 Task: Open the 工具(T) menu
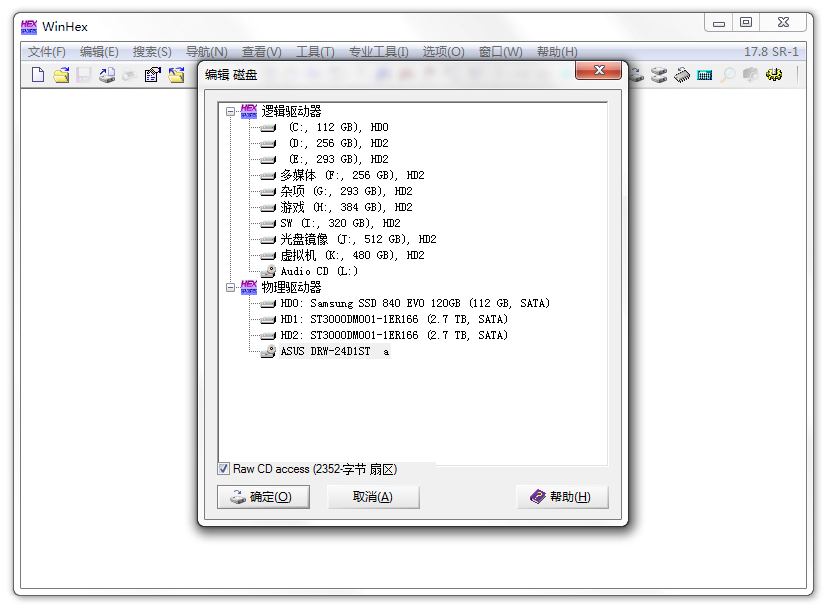pyautogui.click(x=315, y=52)
